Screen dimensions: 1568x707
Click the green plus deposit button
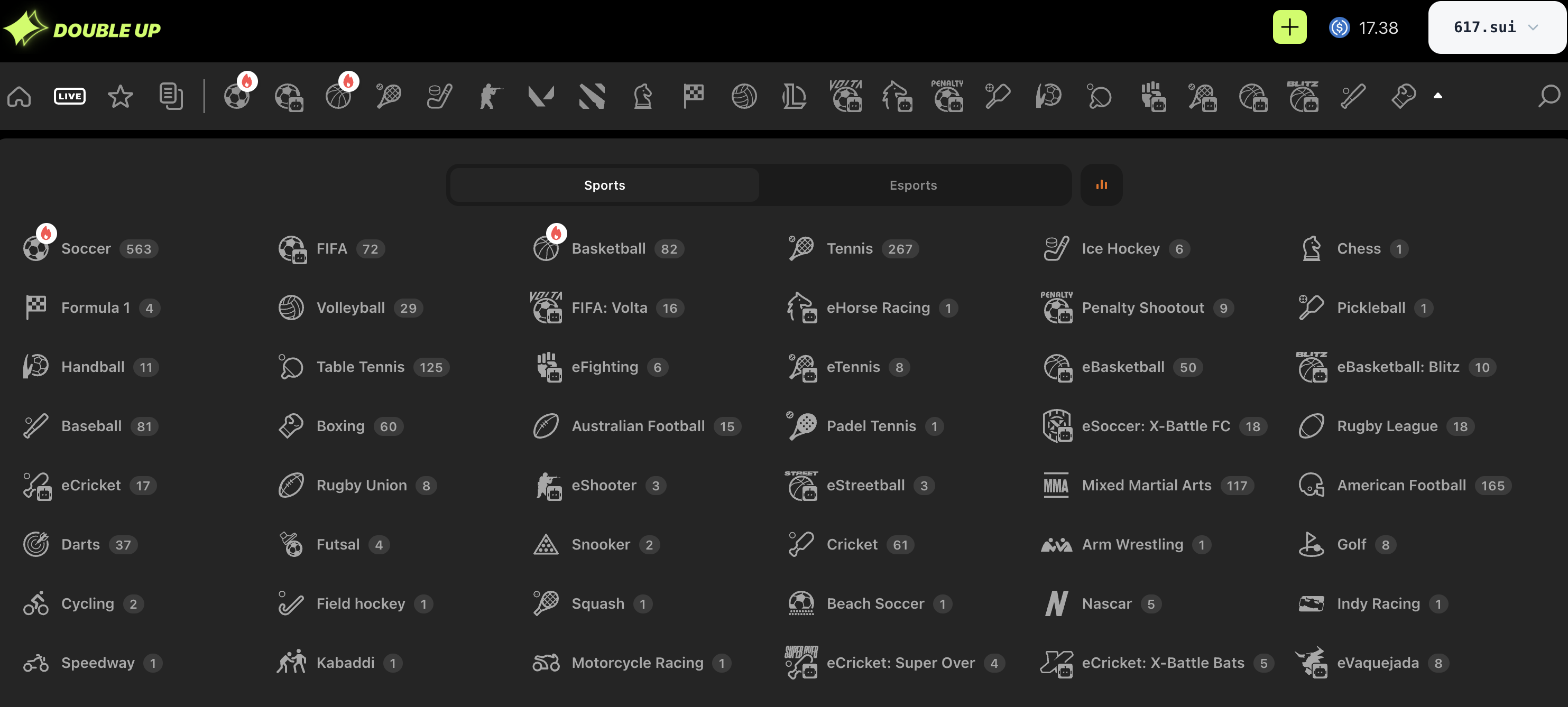[1289, 27]
